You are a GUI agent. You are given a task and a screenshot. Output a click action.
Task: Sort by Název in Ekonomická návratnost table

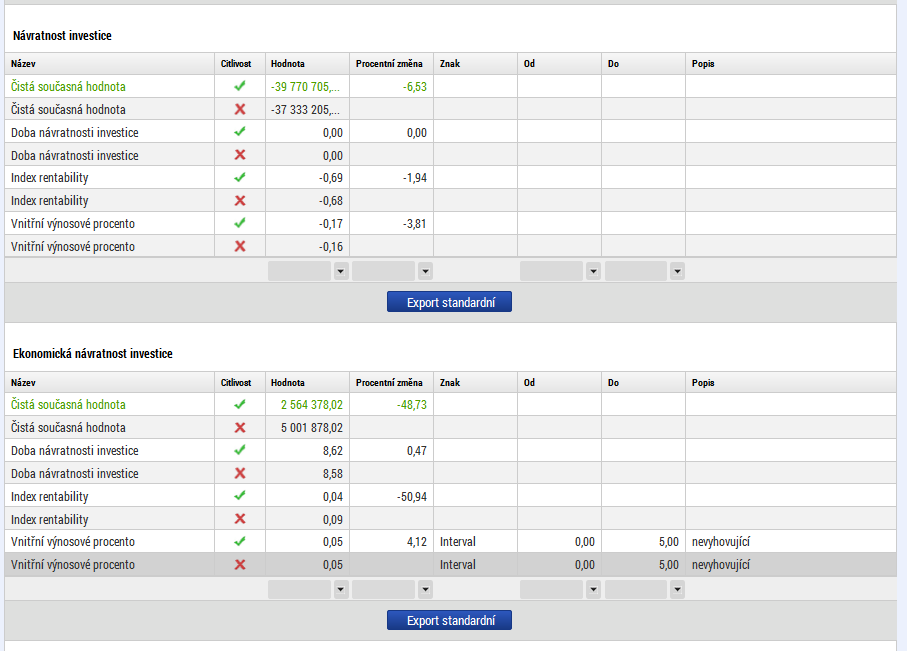pyautogui.click(x=23, y=382)
